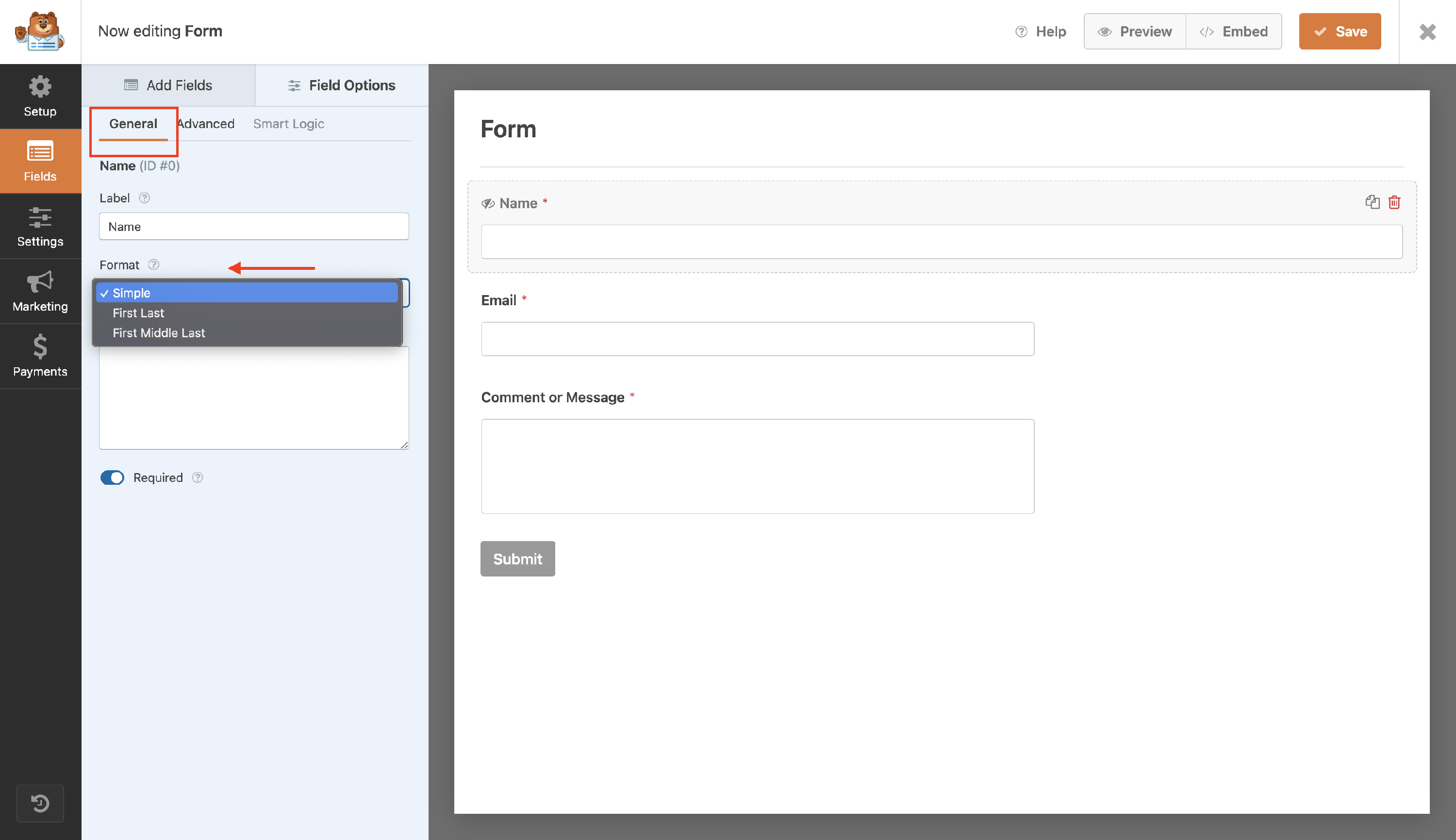
Task: Click into the Label text input
Action: tap(254, 227)
